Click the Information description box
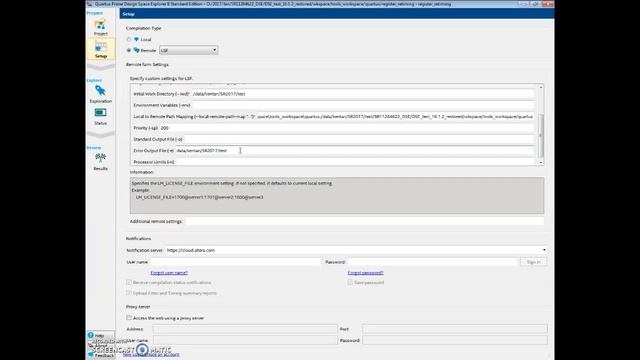This screenshot has height=360, width=640. (337, 196)
